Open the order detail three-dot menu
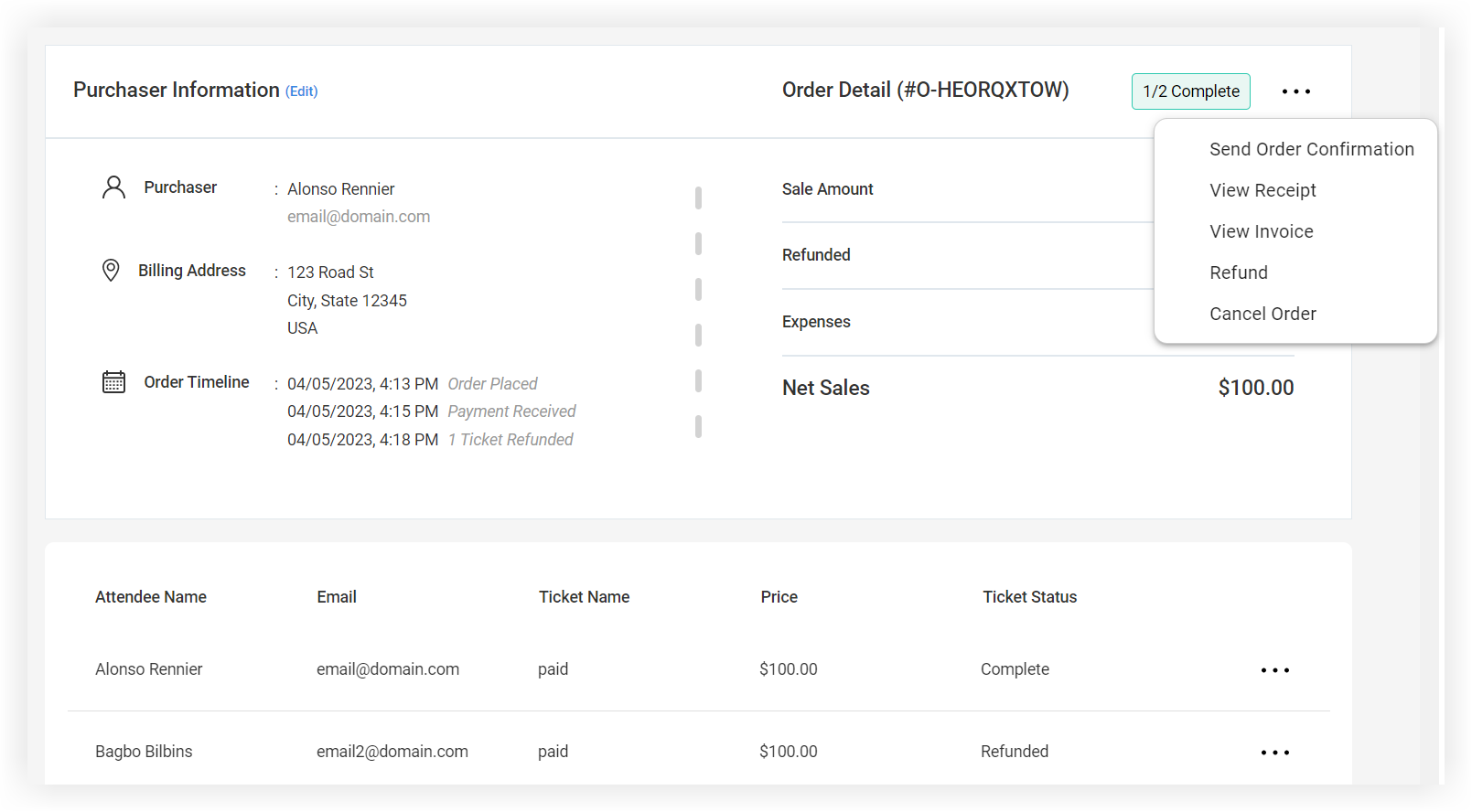This screenshot has width=1472, height=812. (1295, 91)
